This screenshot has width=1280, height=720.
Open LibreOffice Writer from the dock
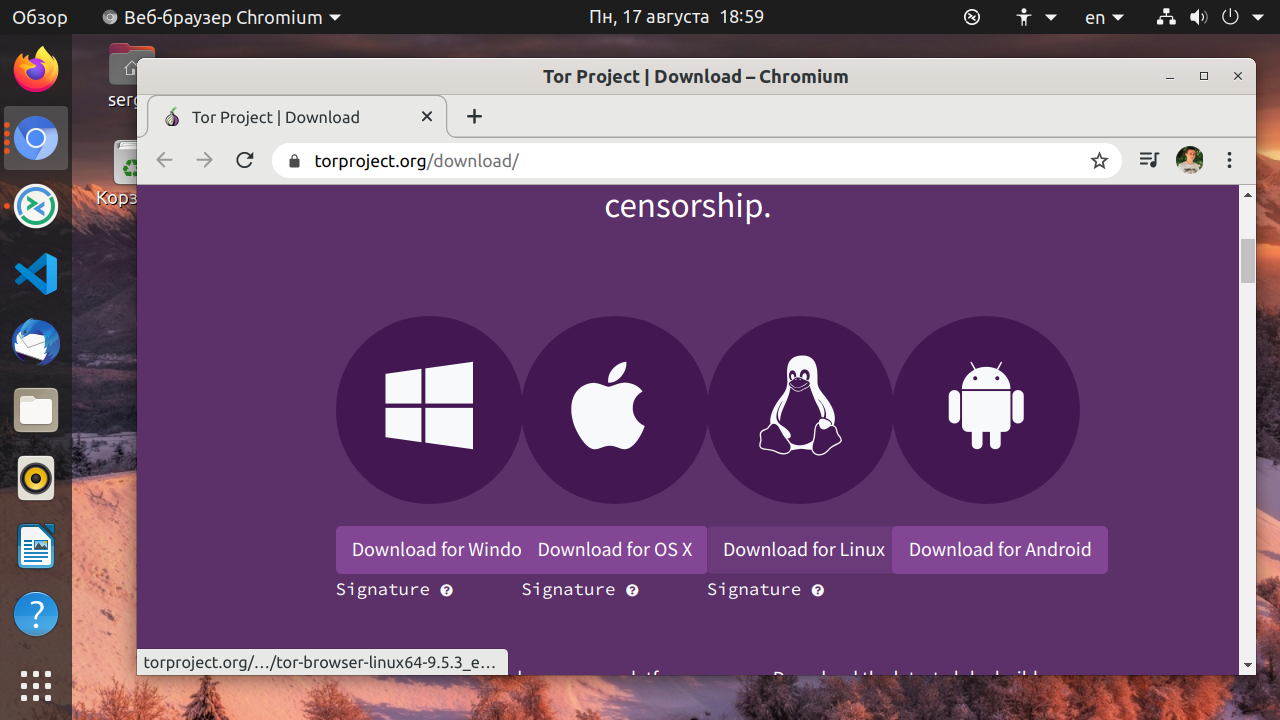click(x=36, y=546)
